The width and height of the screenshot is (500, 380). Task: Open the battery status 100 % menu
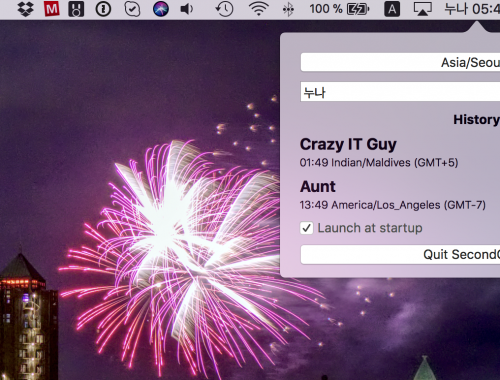tap(339, 9)
